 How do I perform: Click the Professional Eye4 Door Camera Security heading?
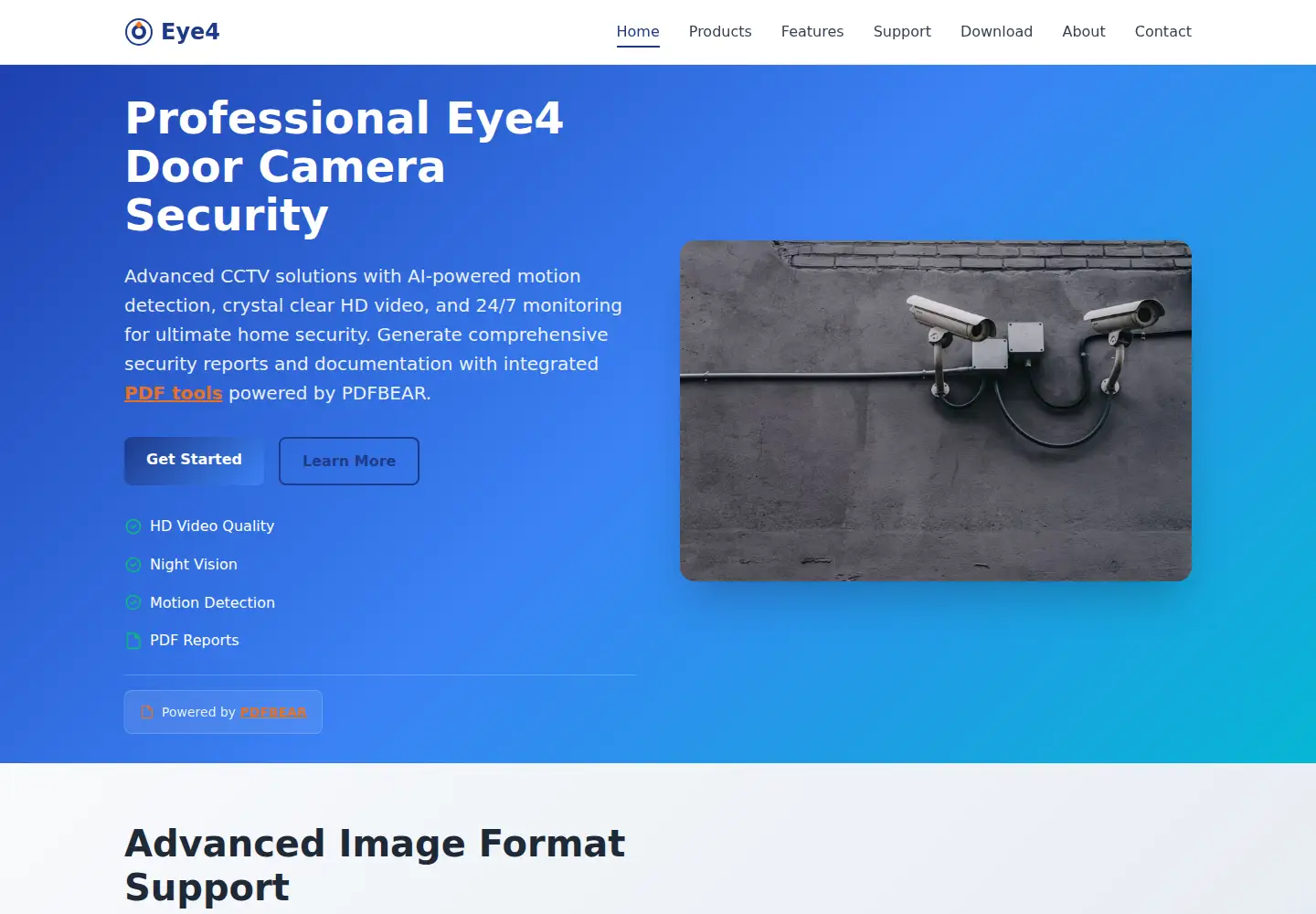point(345,166)
